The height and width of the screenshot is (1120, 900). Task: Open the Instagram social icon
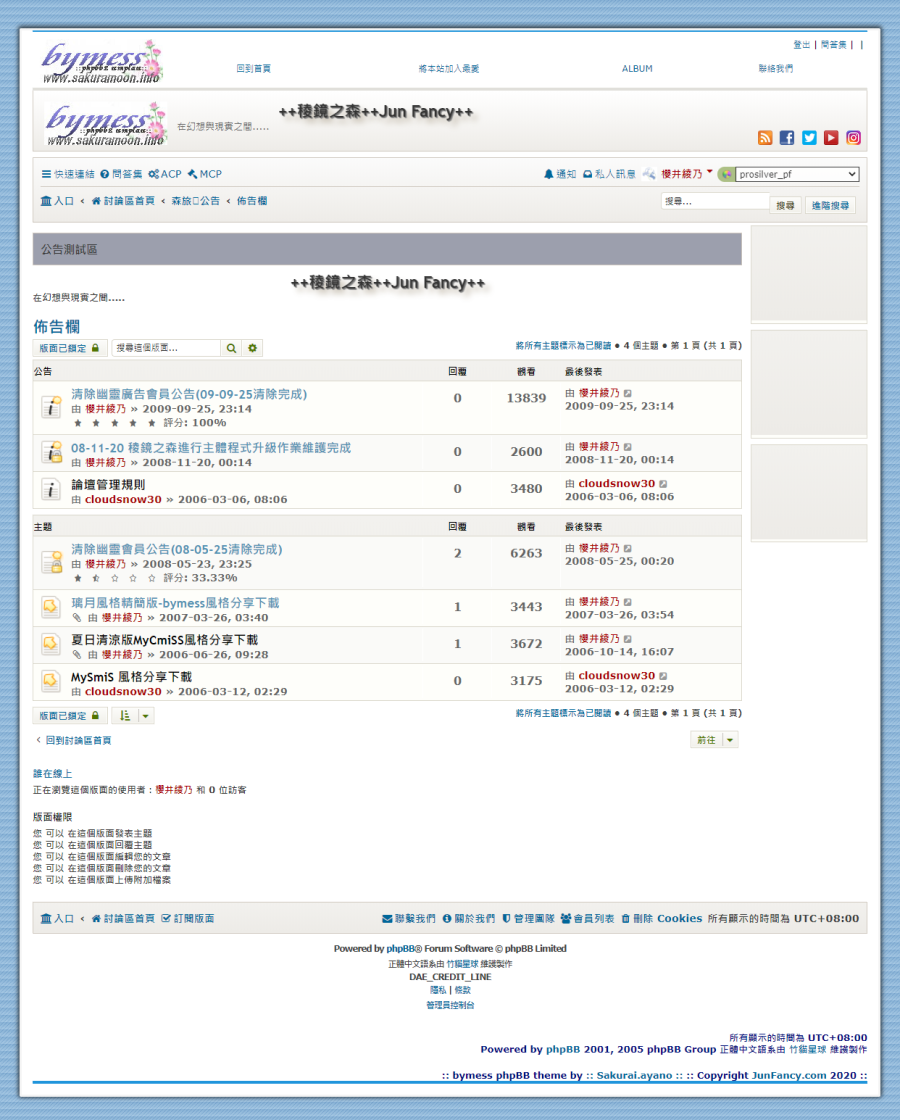pyautogui.click(x=854, y=138)
